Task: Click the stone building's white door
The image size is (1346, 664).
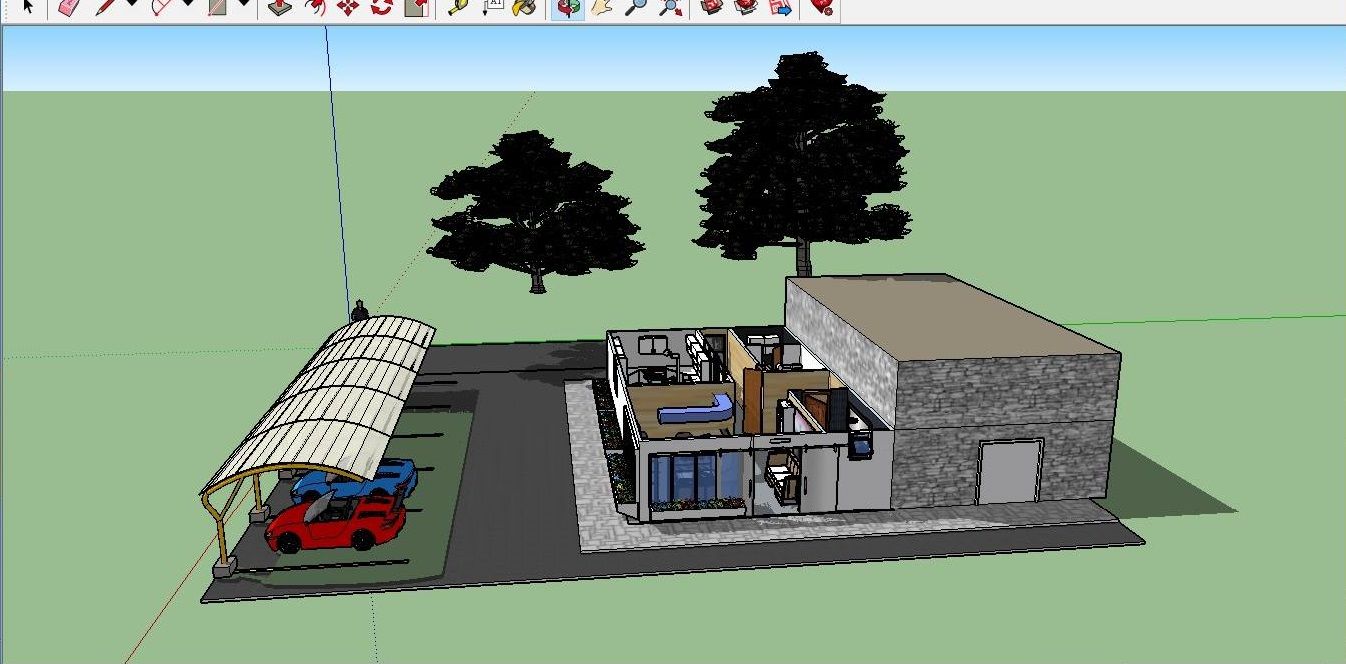Action: coord(1009,471)
